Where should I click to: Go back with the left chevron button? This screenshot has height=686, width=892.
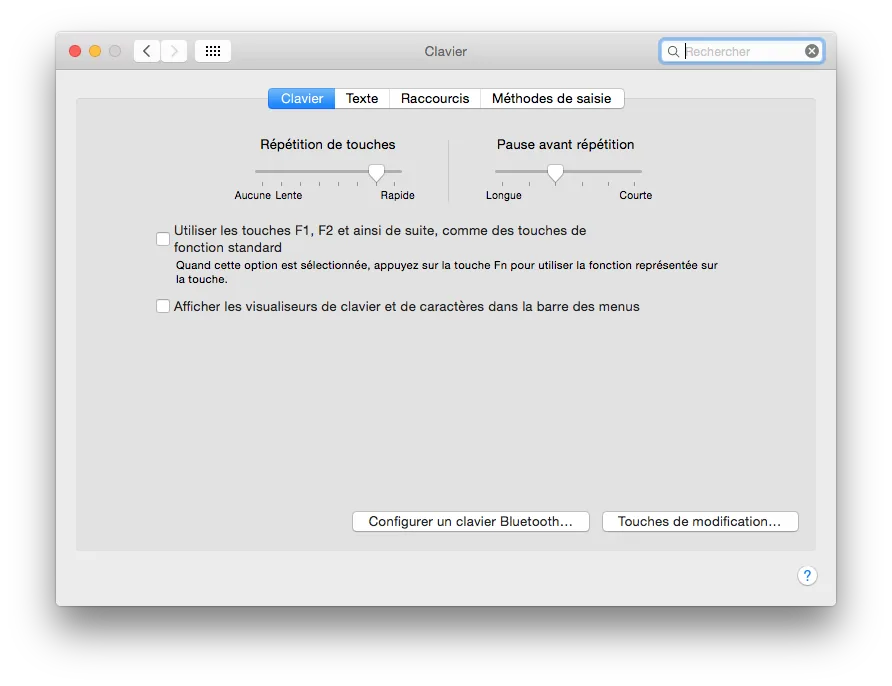tap(147, 51)
